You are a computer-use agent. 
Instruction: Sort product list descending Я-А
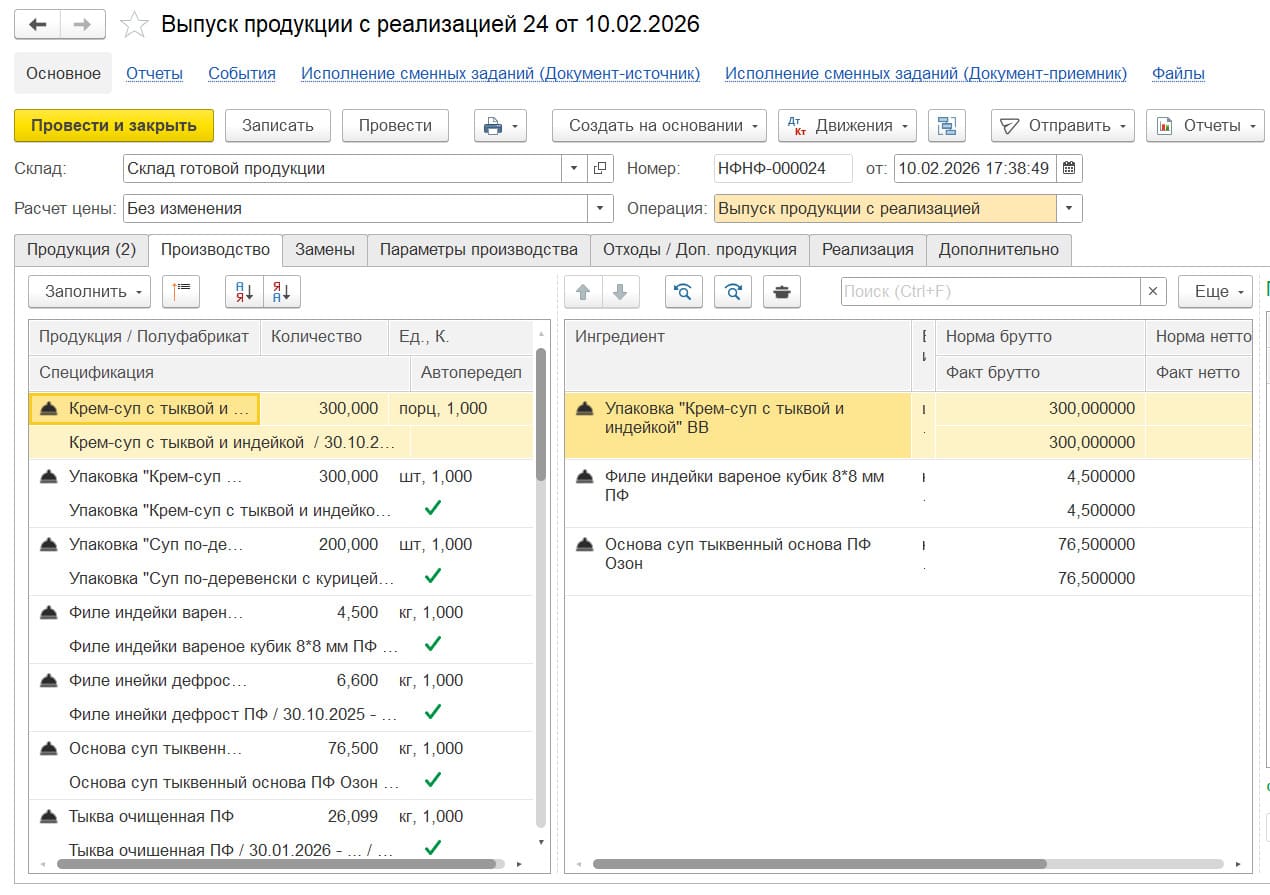(281, 292)
